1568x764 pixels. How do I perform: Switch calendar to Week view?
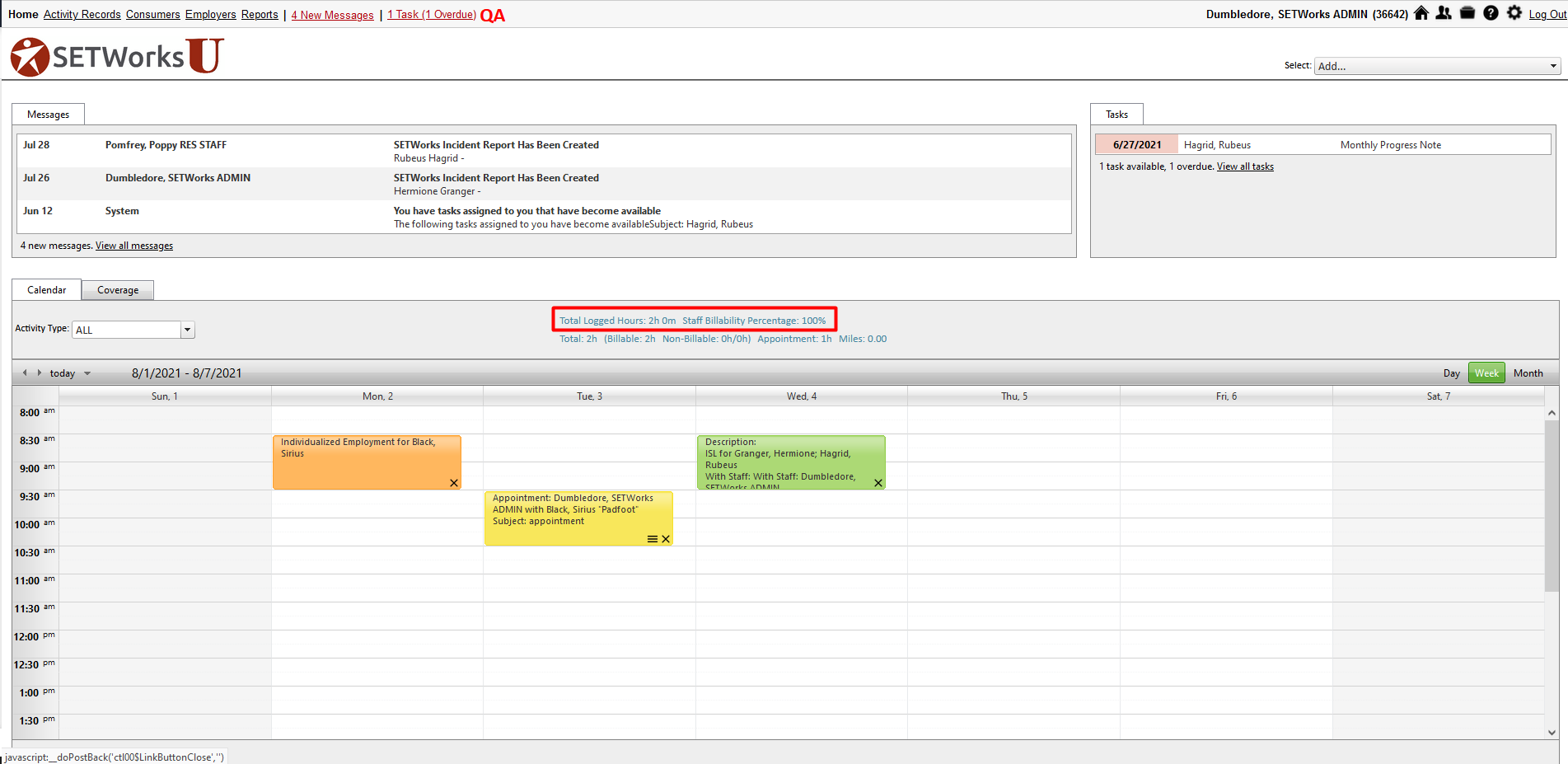(1486, 373)
